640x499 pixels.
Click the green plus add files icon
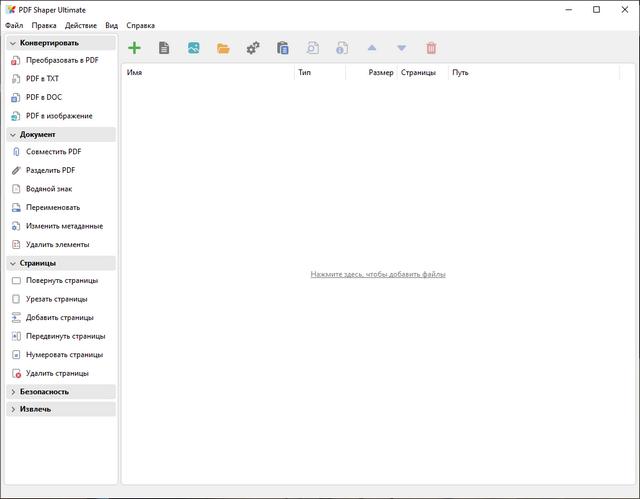(x=134, y=48)
